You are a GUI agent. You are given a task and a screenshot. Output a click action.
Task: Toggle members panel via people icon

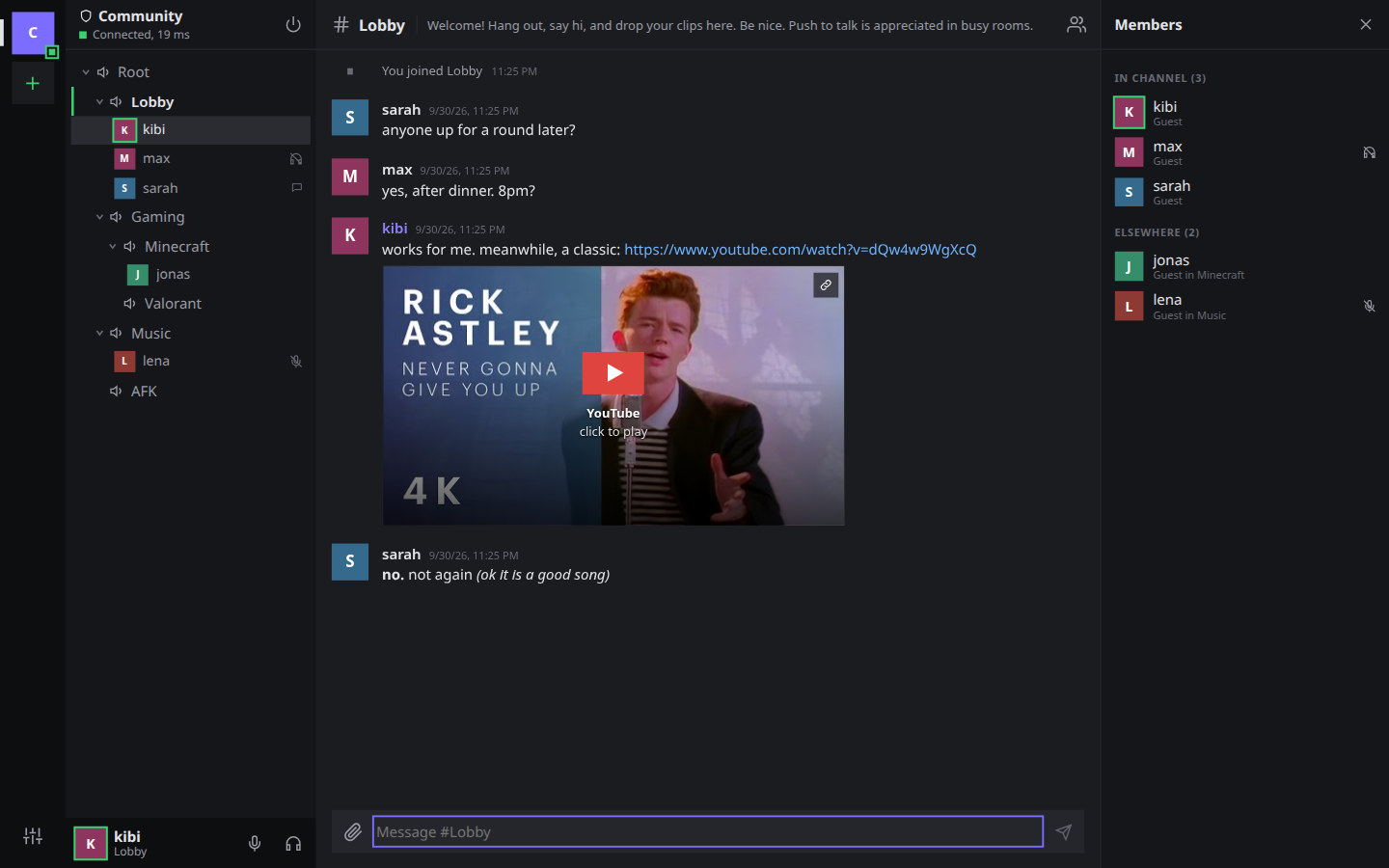1076,25
